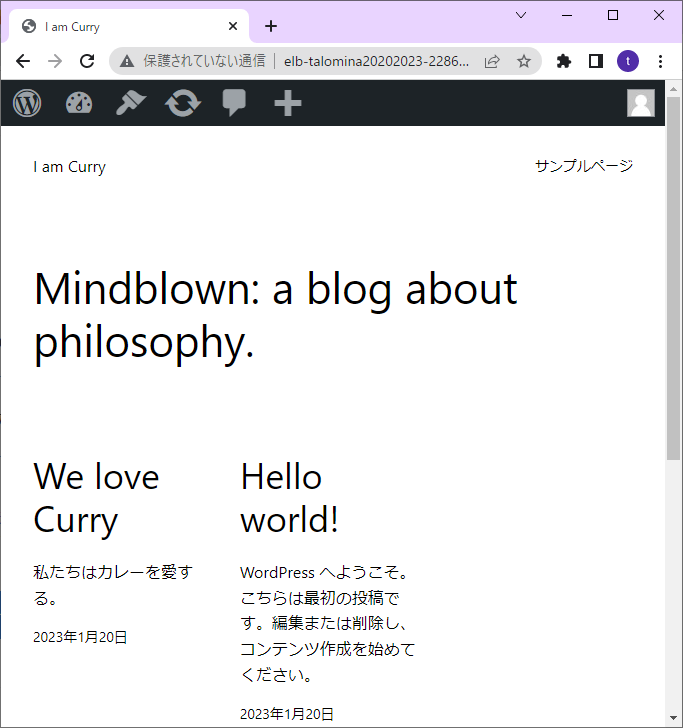Open the WordPress logo menu
Viewport: 683px width, 728px height.
click(x=27, y=103)
